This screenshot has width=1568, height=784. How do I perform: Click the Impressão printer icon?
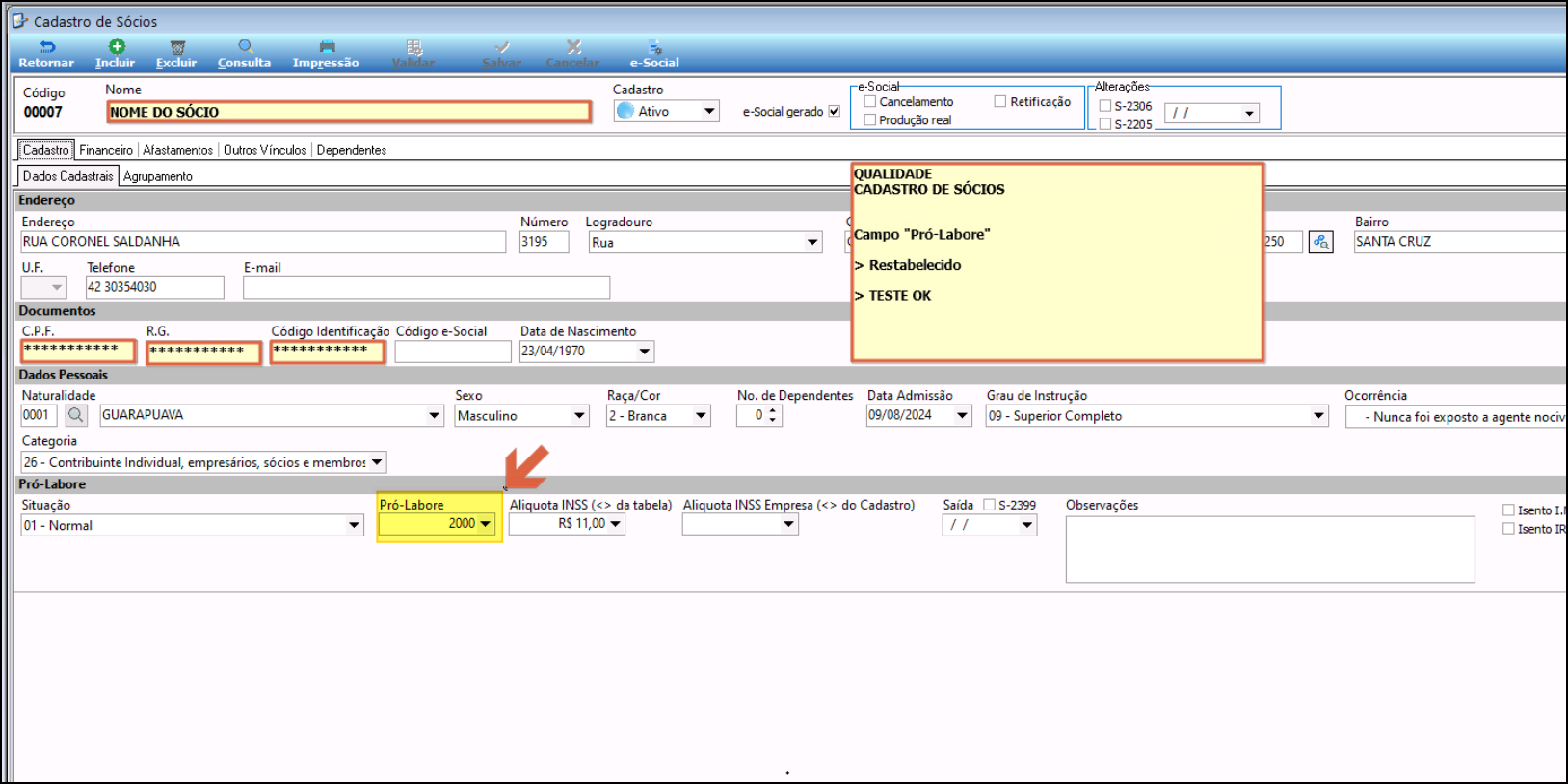click(x=327, y=46)
